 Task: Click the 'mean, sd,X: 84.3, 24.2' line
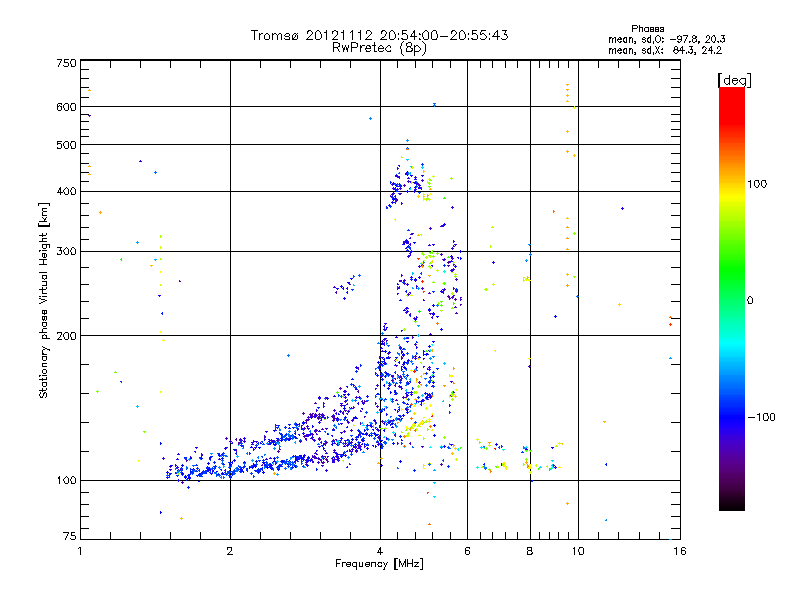coord(665,51)
